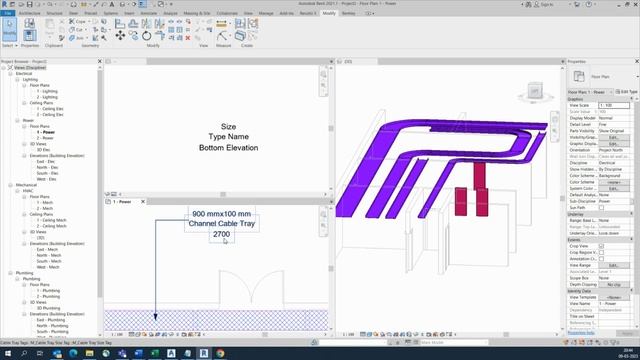Enable Annotation Crop checkbox
The width and height of the screenshot is (640, 360).
click(x=601, y=259)
